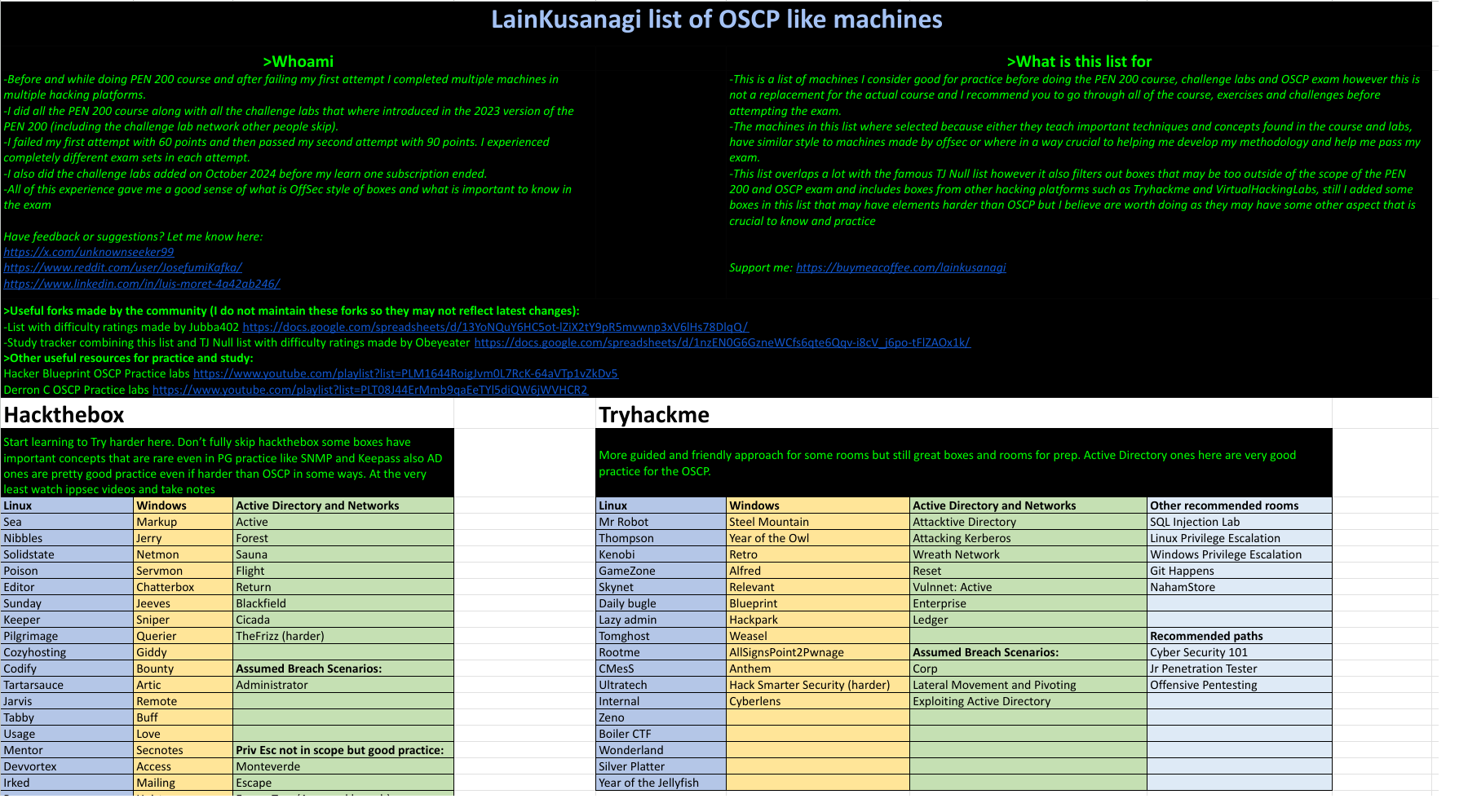Select the 'Attacktive Directory' cell
The image size is (1468, 812).
pos(1028,522)
